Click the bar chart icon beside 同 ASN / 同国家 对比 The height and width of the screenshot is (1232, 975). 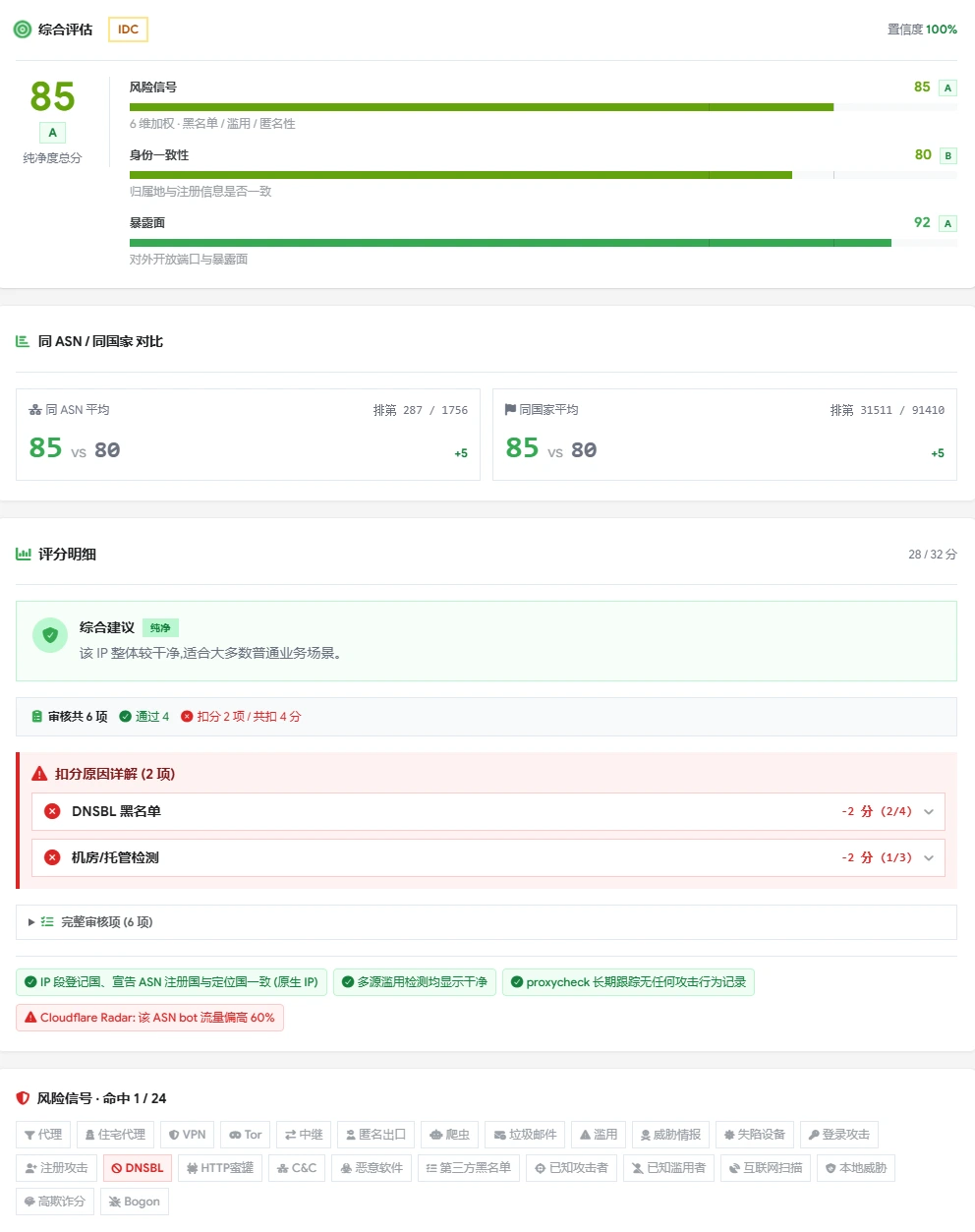[x=23, y=341]
